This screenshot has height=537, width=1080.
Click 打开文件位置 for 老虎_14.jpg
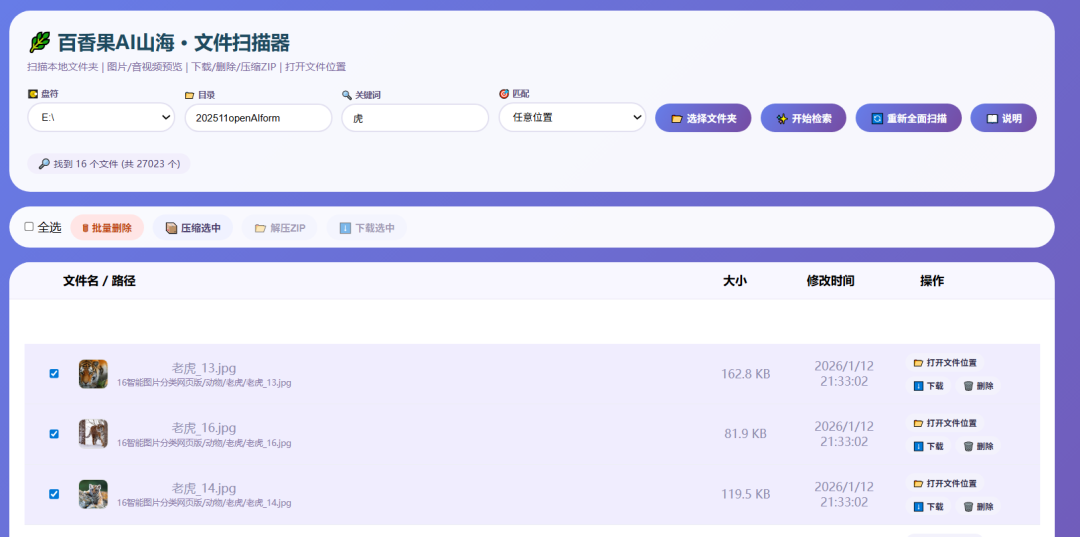click(945, 483)
